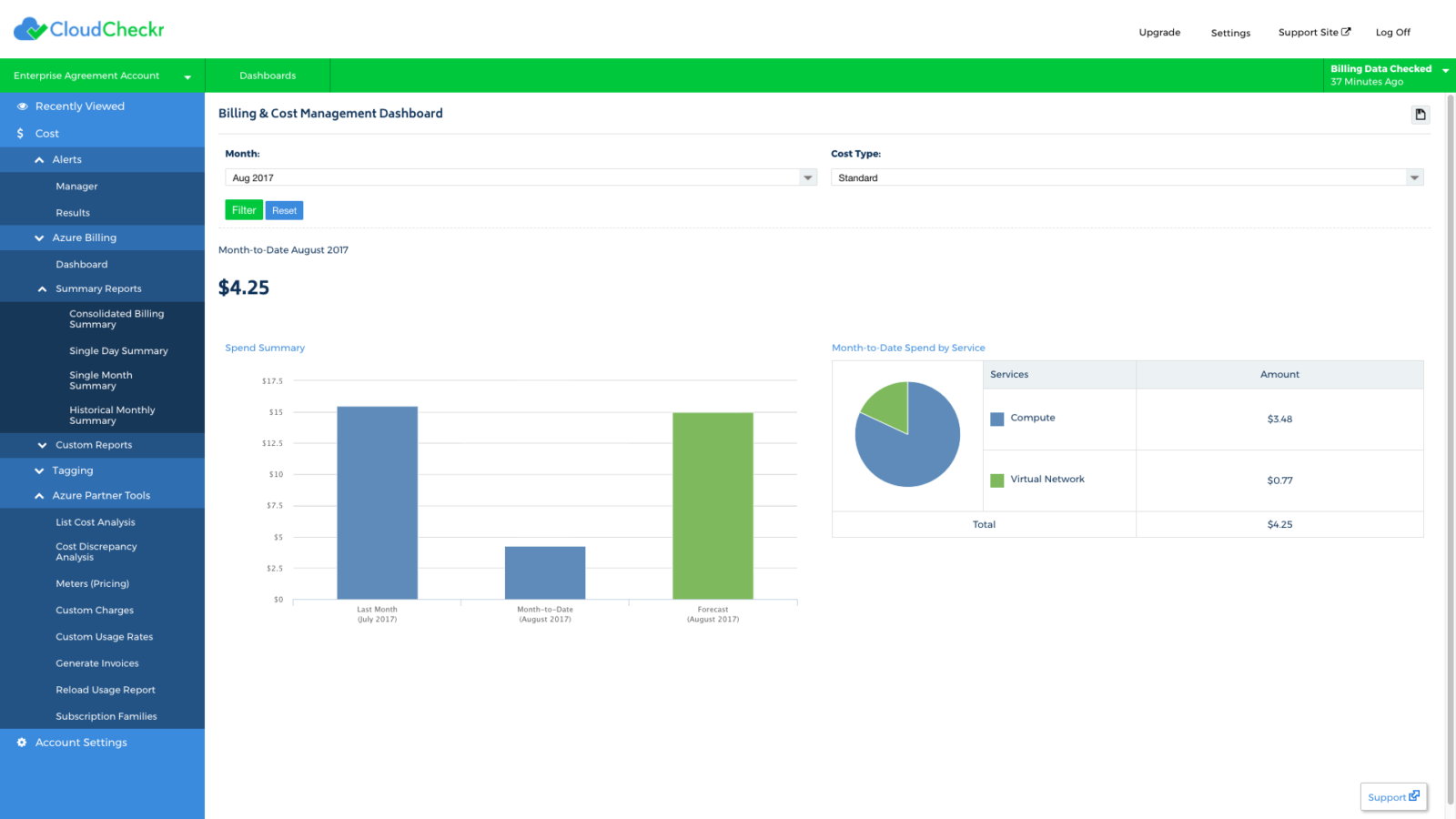
Task: Open Meters (Pricing)
Action: [x=93, y=584]
